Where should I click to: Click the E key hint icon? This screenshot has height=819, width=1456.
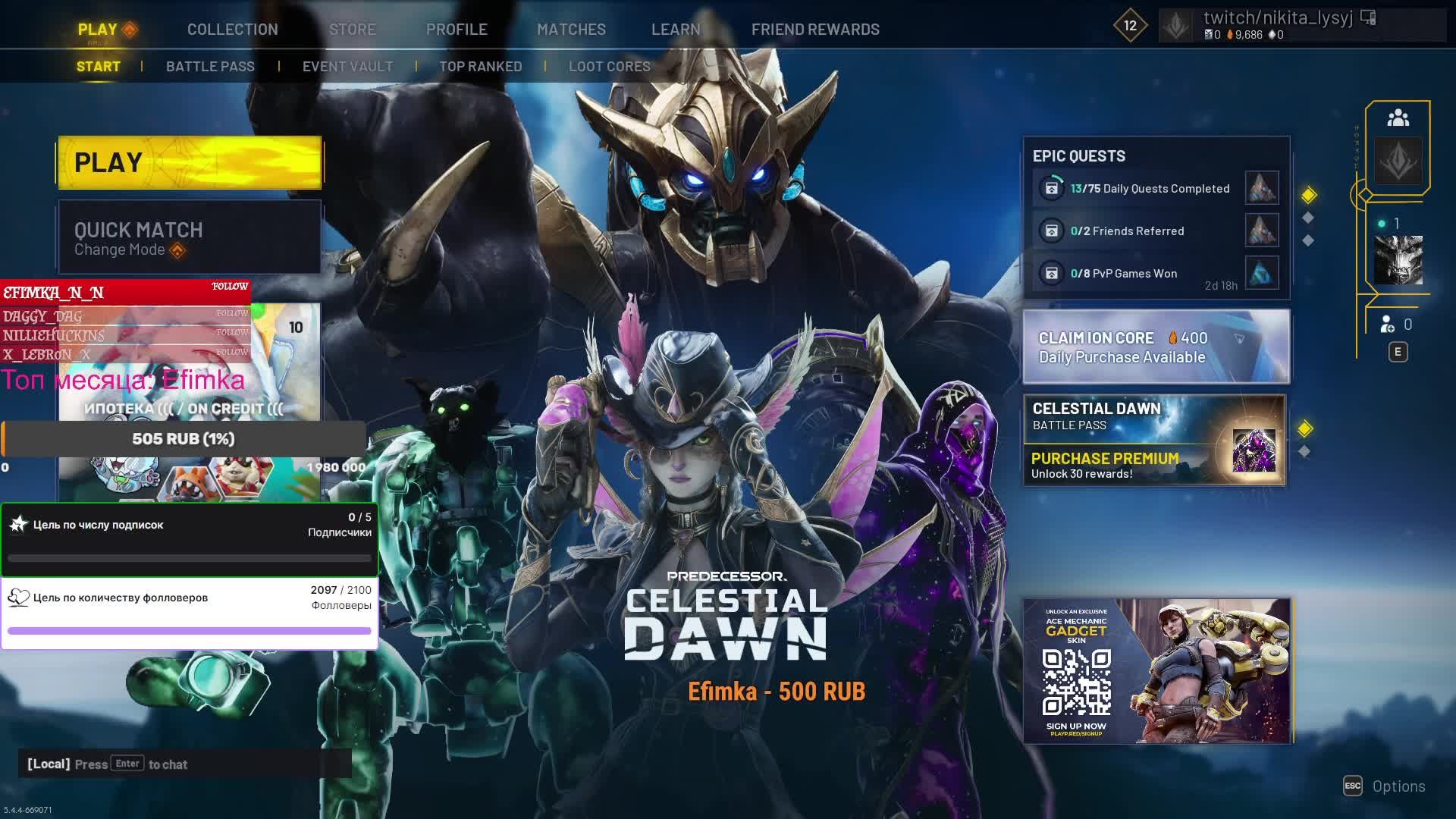click(1398, 352)
